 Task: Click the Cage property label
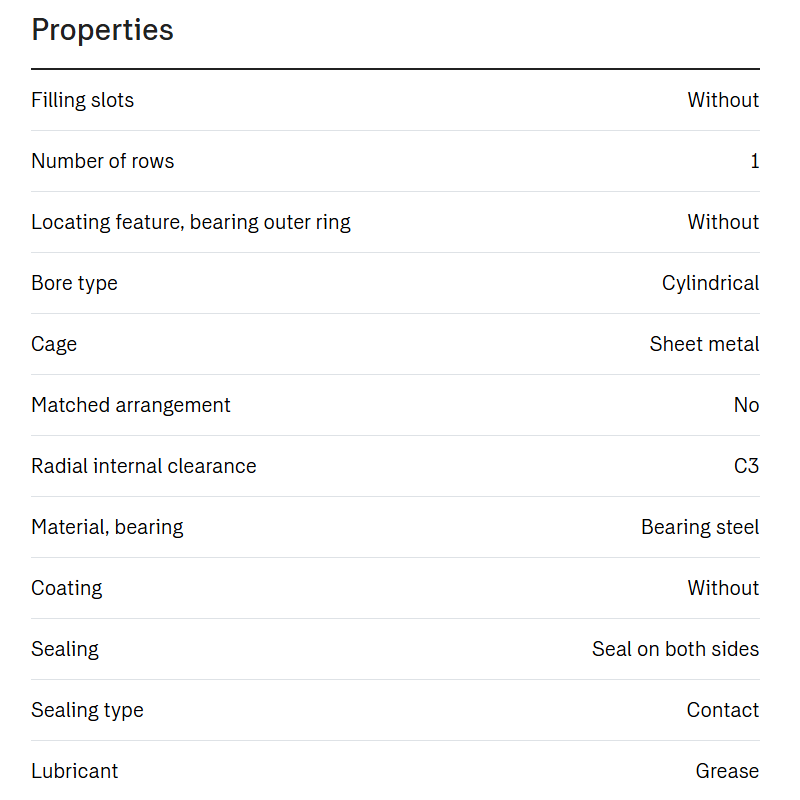54,344
